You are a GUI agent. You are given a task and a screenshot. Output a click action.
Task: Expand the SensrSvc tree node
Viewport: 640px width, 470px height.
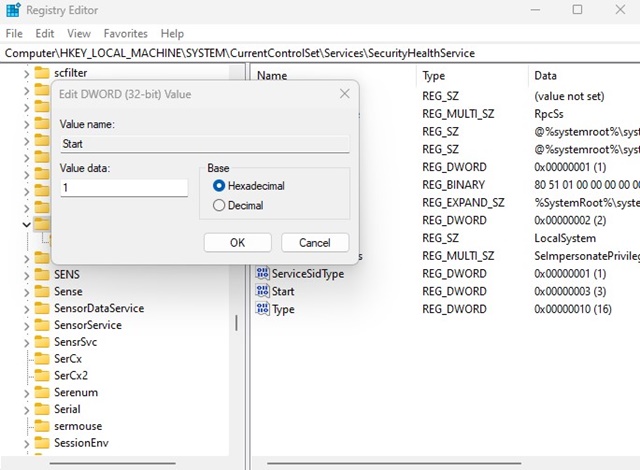[x=27, y=343]
